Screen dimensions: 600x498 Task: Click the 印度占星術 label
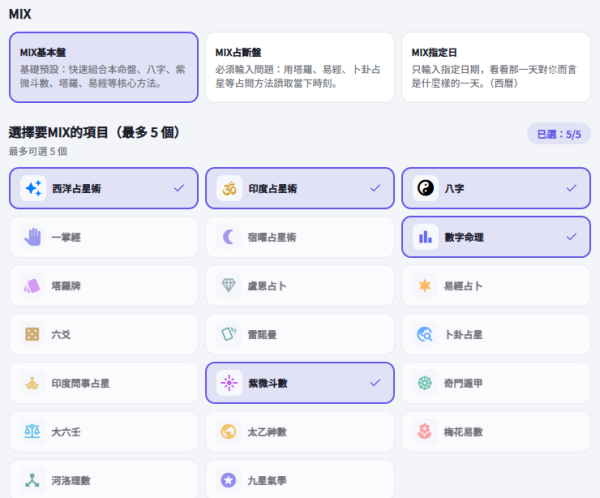(272, 189)
